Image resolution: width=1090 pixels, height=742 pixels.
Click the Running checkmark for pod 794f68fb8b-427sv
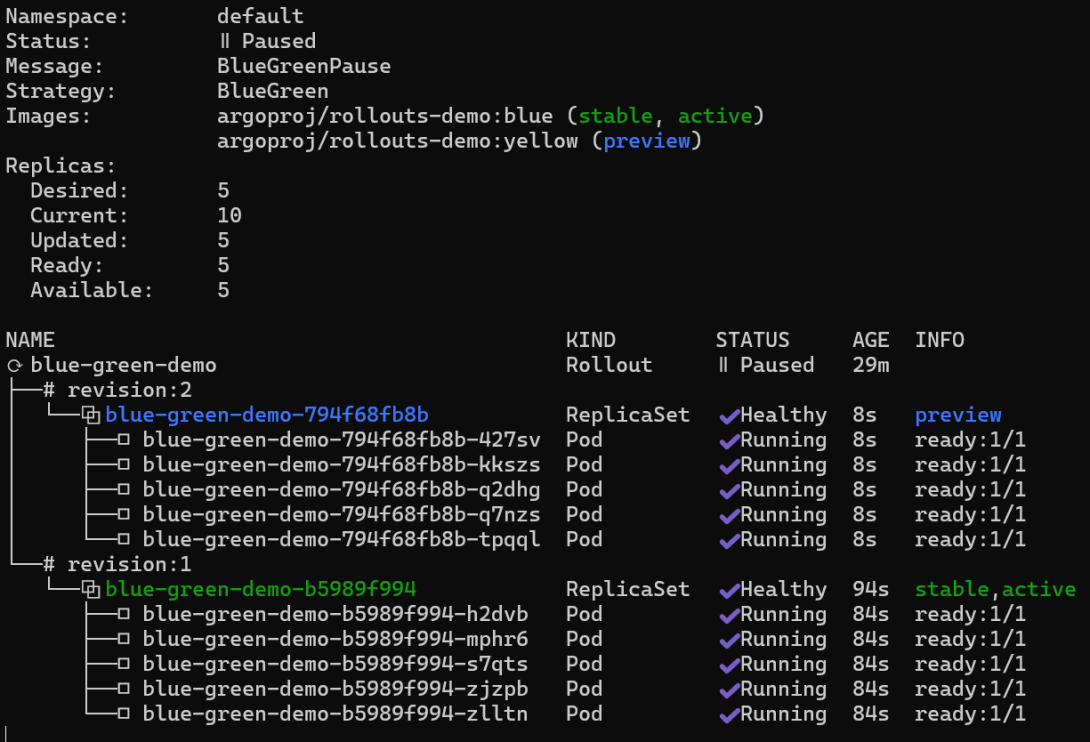pos(728,440)
